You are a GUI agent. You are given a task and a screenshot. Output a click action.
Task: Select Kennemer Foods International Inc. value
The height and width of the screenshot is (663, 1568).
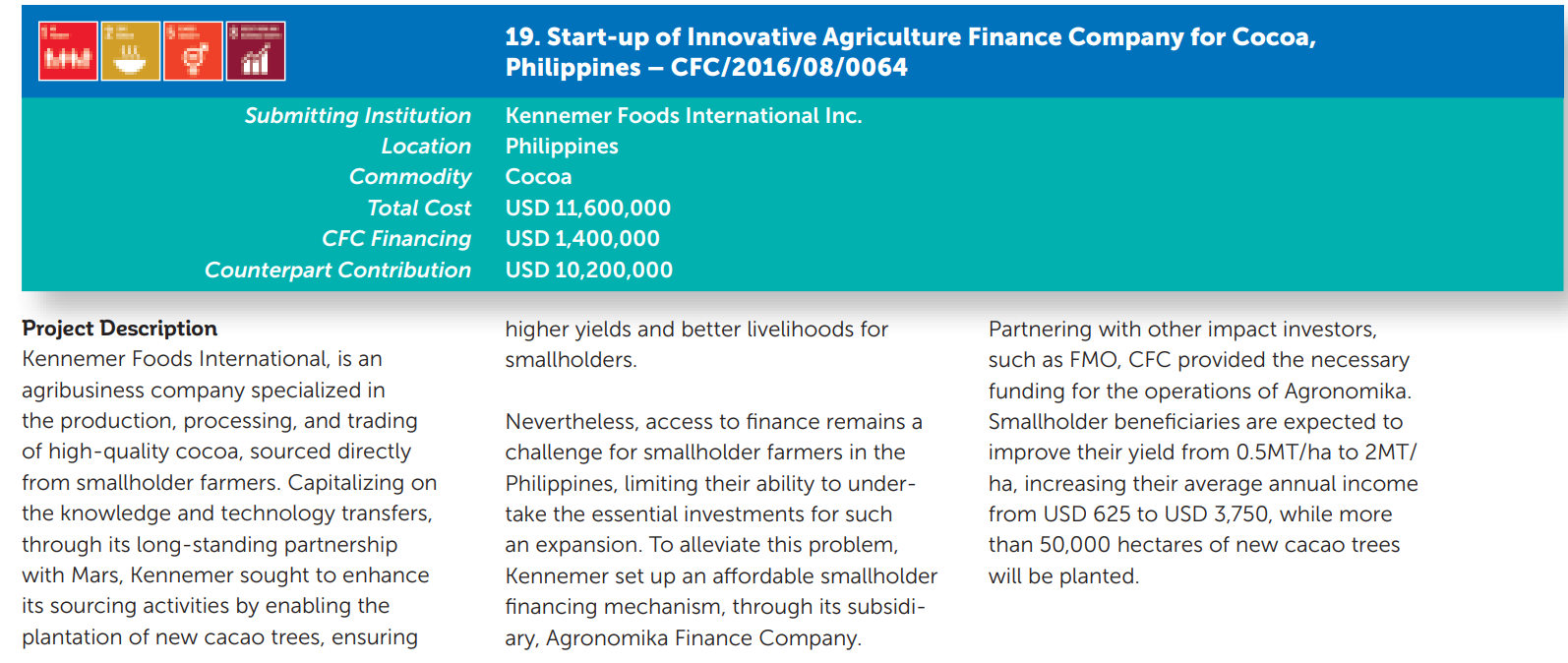point(684,115)
